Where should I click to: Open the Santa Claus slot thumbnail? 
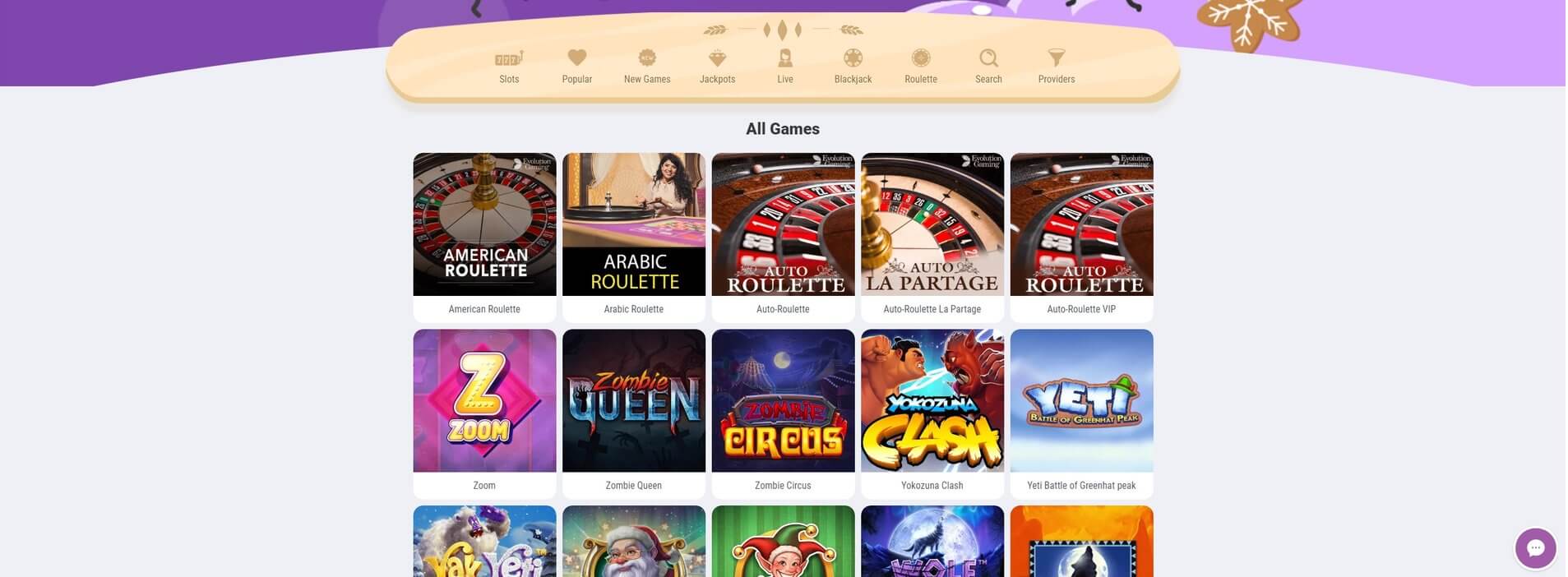633,542
